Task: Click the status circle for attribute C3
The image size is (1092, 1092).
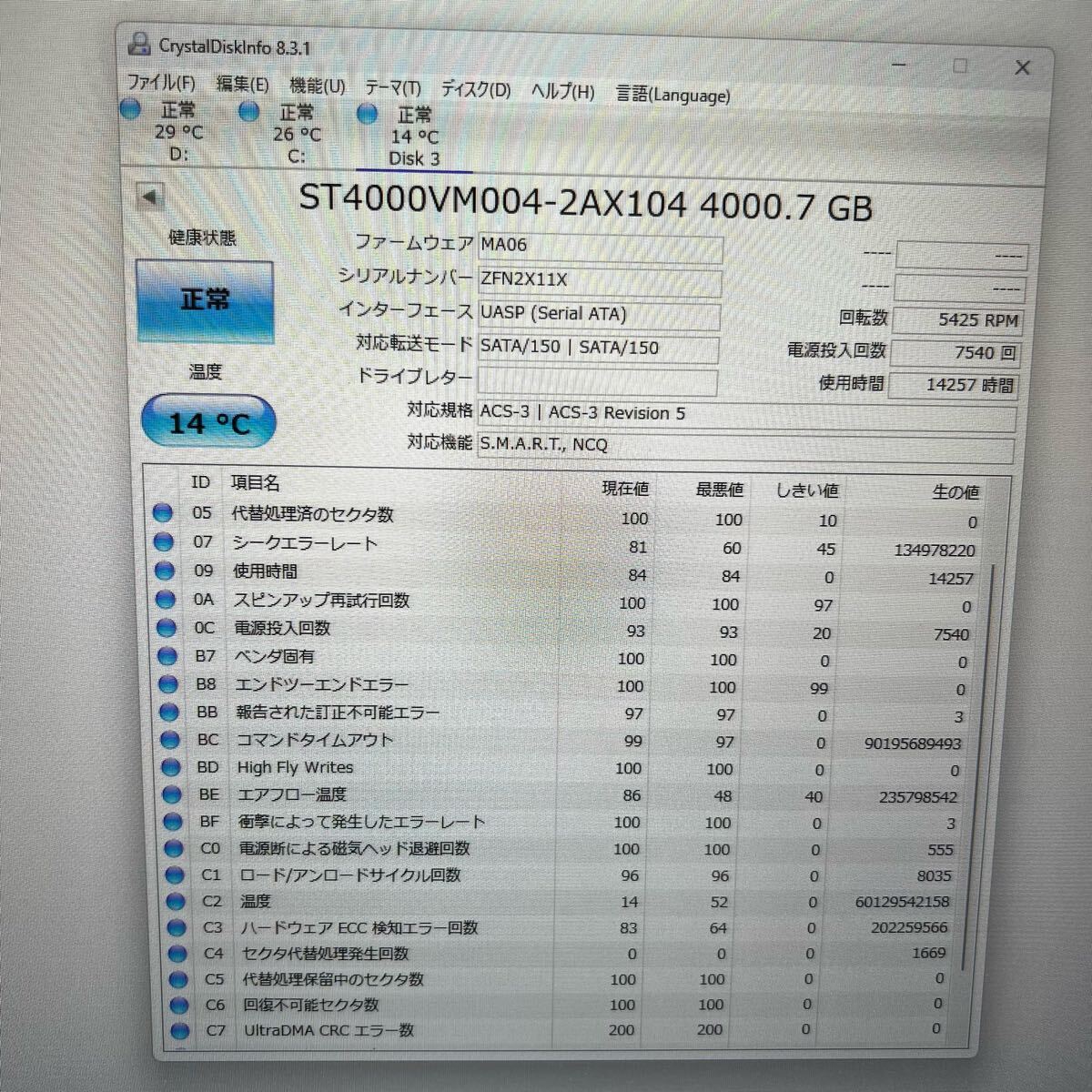Action: (177, 928)
